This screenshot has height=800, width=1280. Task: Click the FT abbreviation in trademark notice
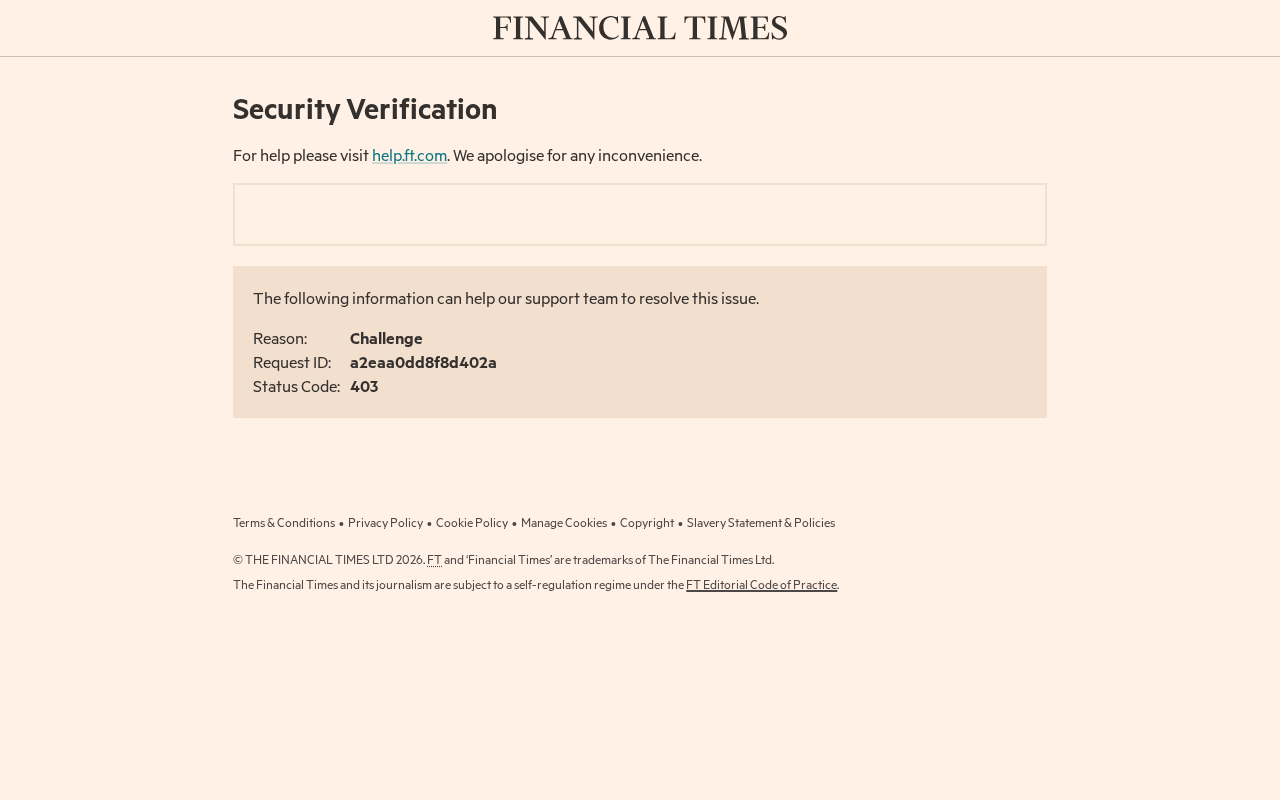pos(434,560)
